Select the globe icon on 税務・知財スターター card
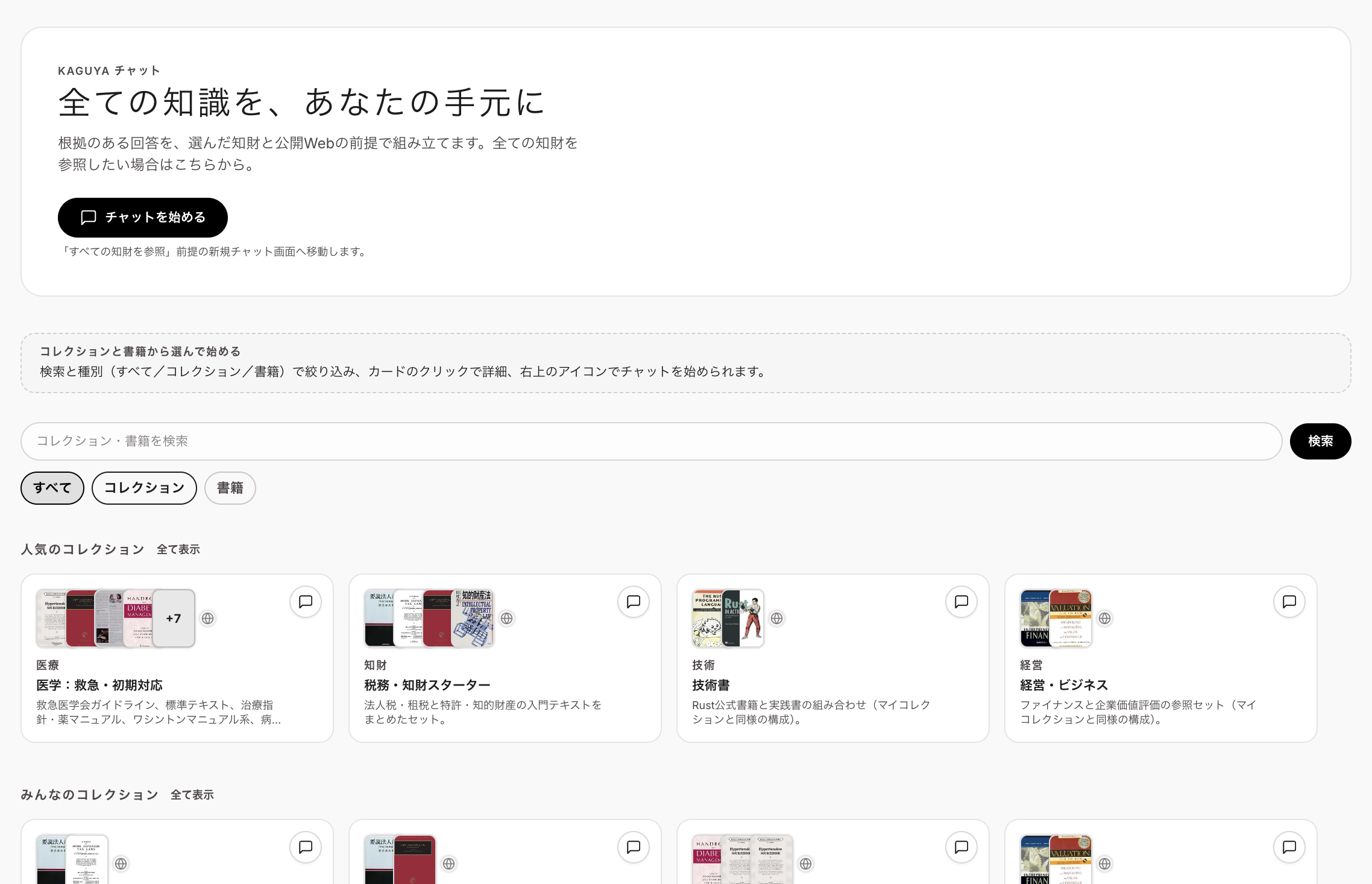This screenshot has height=884, width=1372. point(507,619)
